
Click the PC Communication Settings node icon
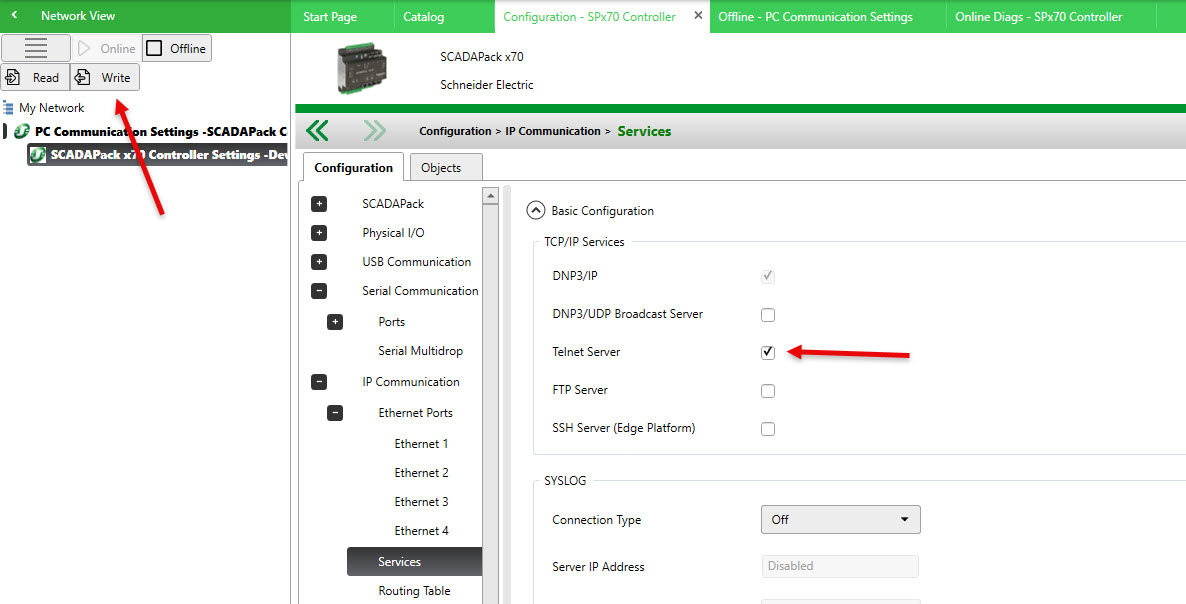click(21, 132)
